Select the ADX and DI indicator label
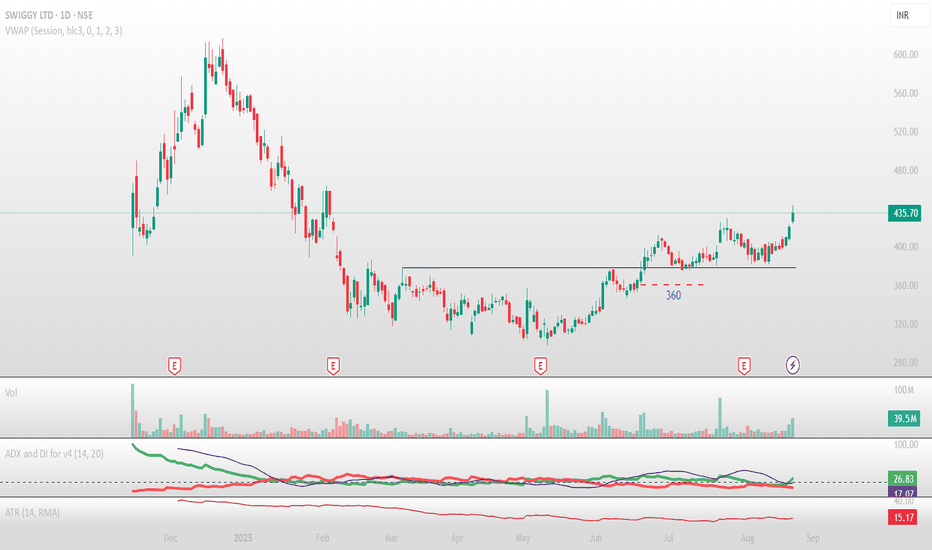 (x=54, y=454)
